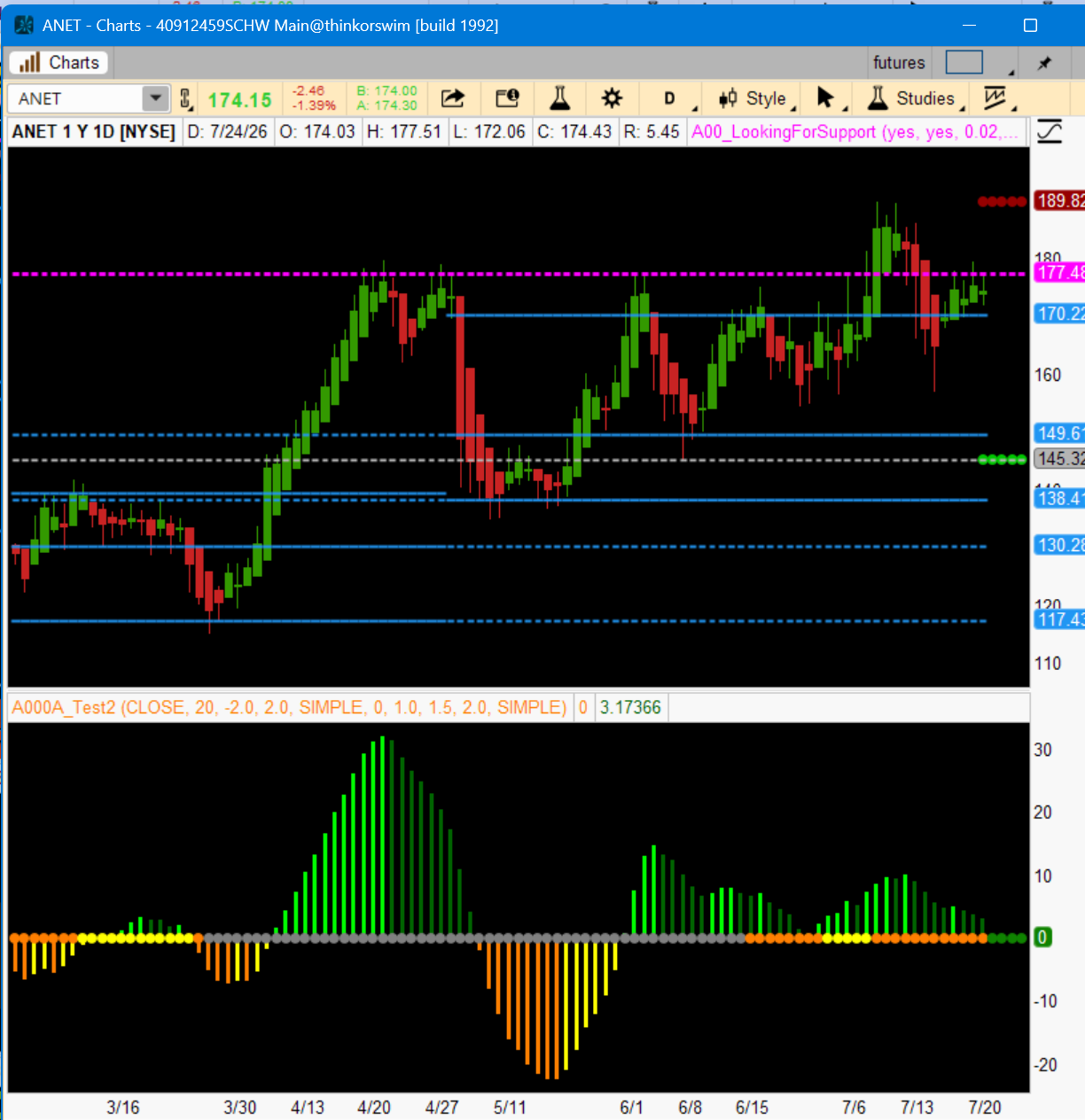Viewport: 1085px width, 1120px height.
Task: Click the 170.22 blue price bubble
Action: [x=1059, y=313]
